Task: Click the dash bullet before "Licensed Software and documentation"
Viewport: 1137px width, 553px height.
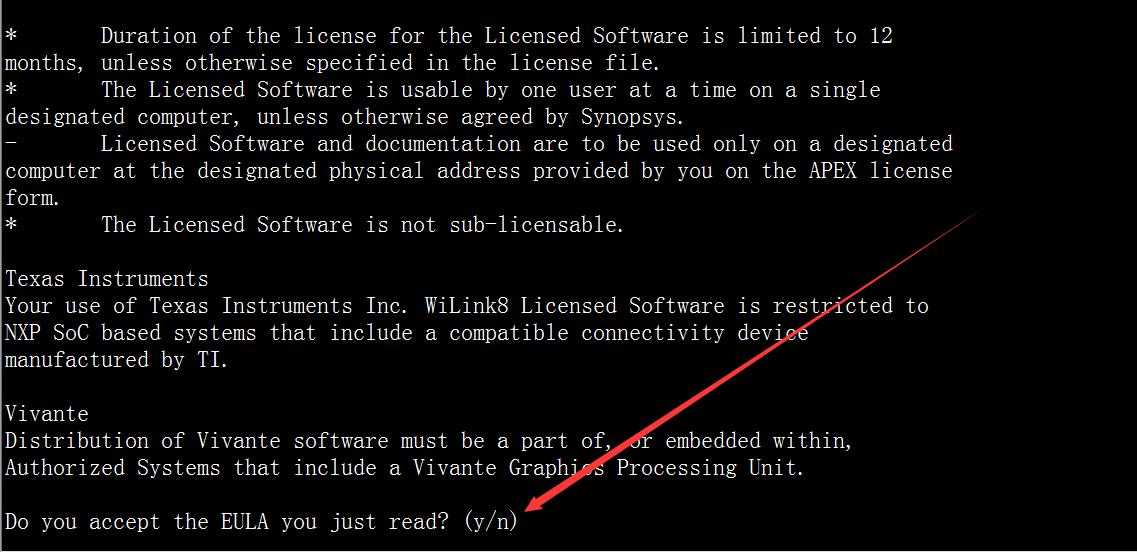Action: 10,144
